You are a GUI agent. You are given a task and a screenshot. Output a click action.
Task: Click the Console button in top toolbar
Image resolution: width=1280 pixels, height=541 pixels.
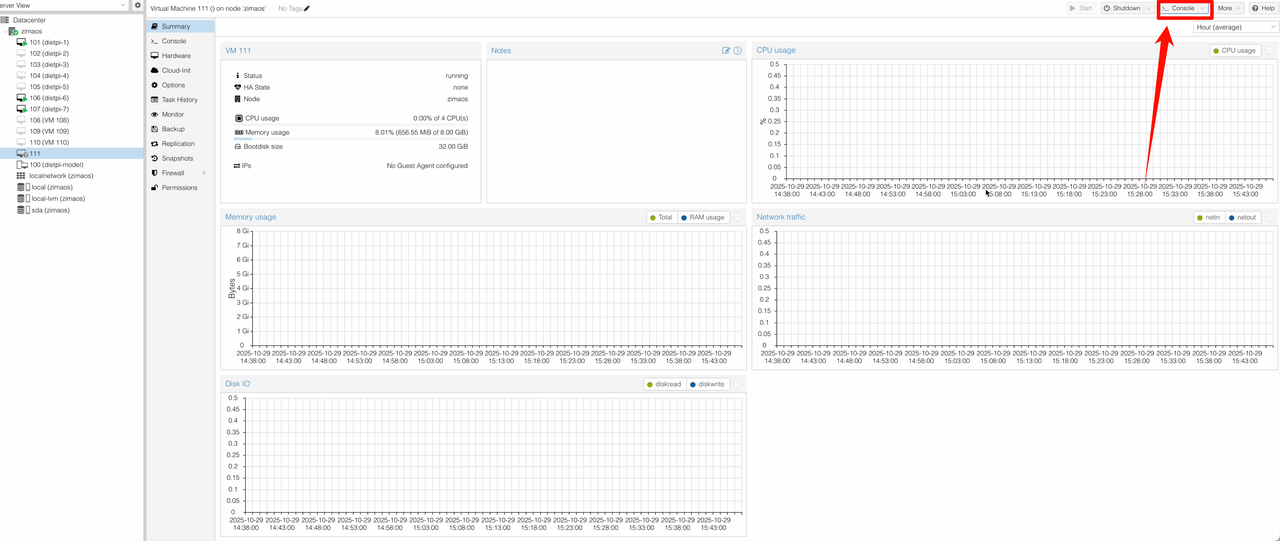(x=1180, y=8)
